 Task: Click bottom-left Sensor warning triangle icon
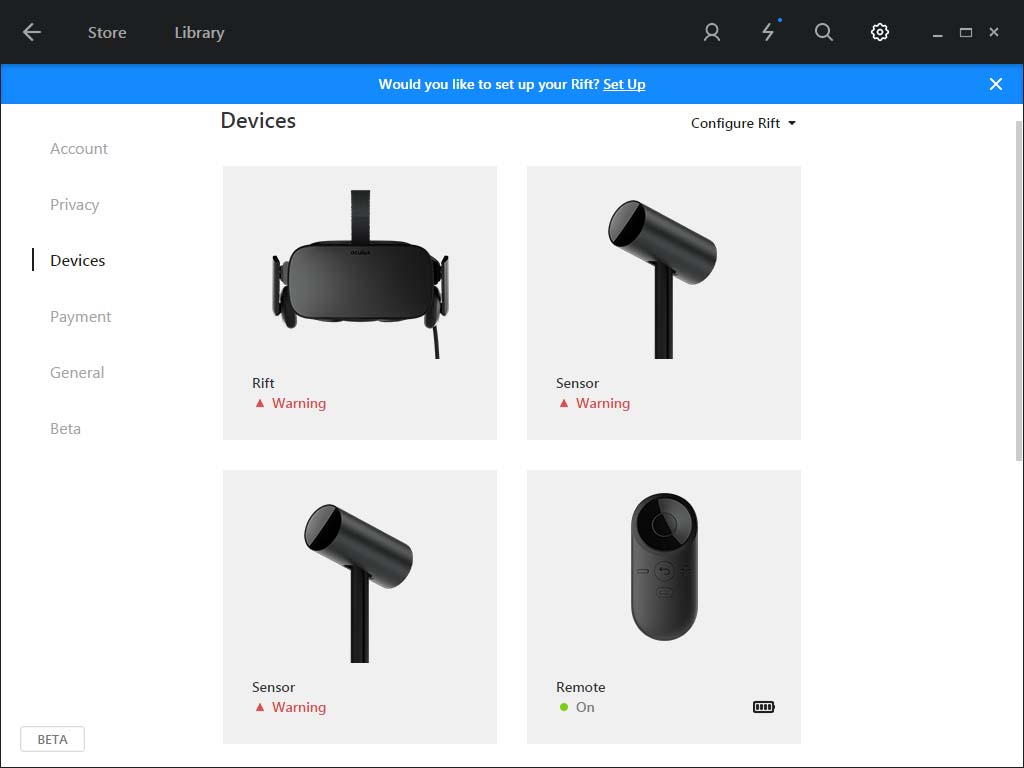pos(260,707)
